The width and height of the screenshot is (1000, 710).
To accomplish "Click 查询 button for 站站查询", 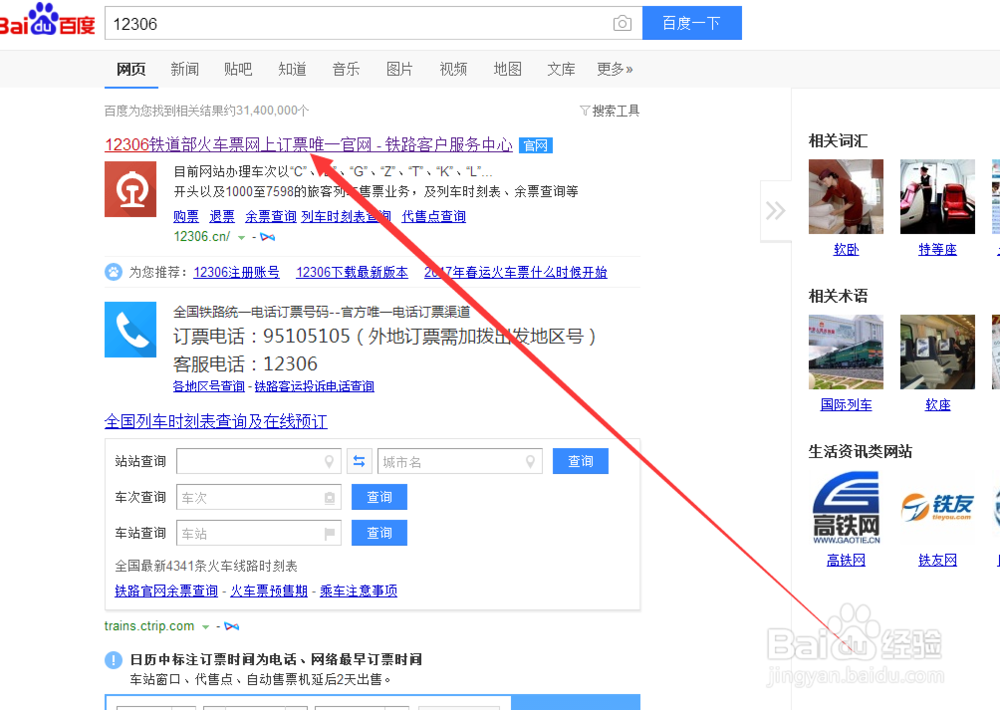I will coord(580,461).
